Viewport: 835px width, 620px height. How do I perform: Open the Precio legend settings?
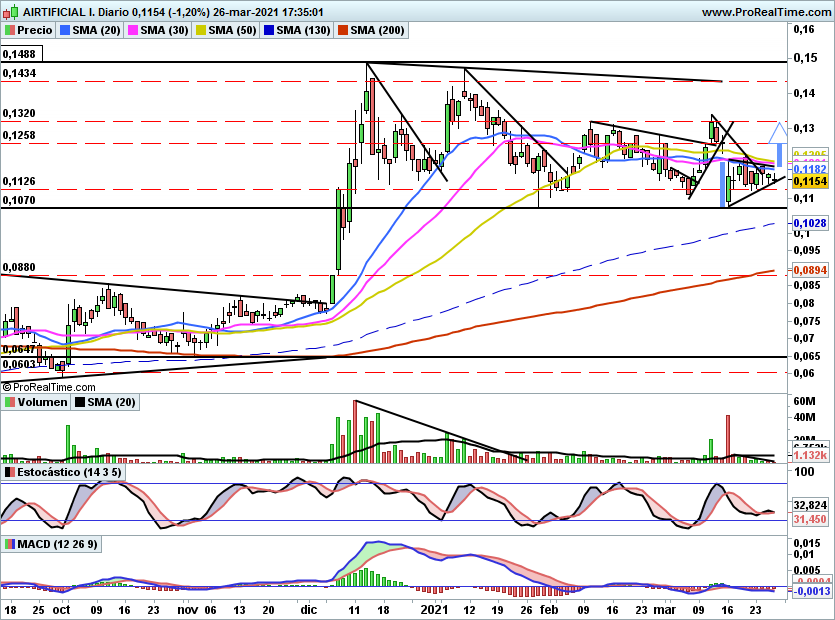click(34, 31)
